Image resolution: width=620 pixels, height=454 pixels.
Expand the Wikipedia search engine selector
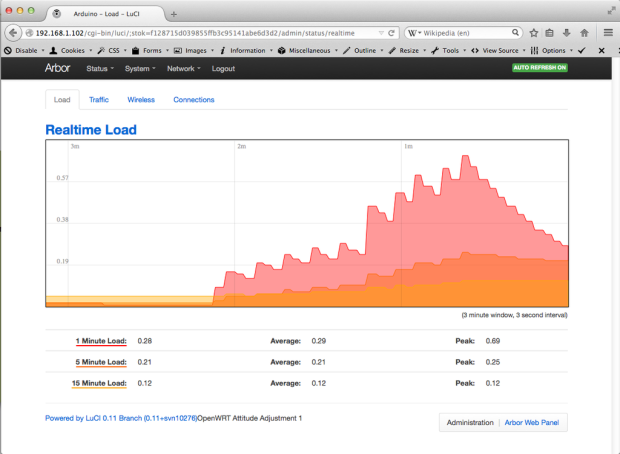pyautogui.click(x=414, y=33)
